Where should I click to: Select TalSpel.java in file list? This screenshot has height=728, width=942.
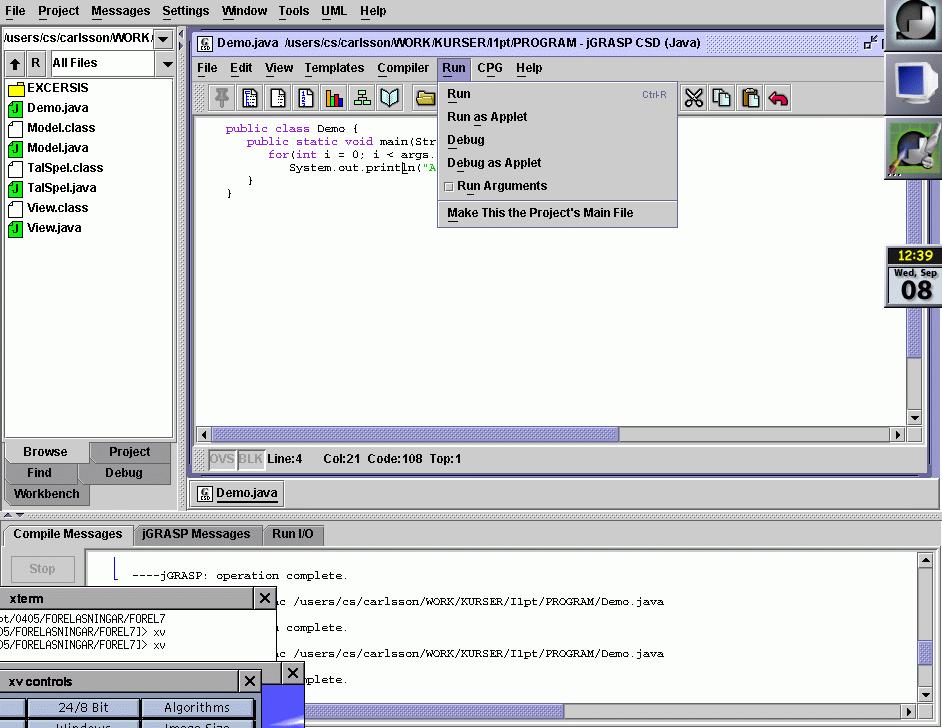pos(52,187)
